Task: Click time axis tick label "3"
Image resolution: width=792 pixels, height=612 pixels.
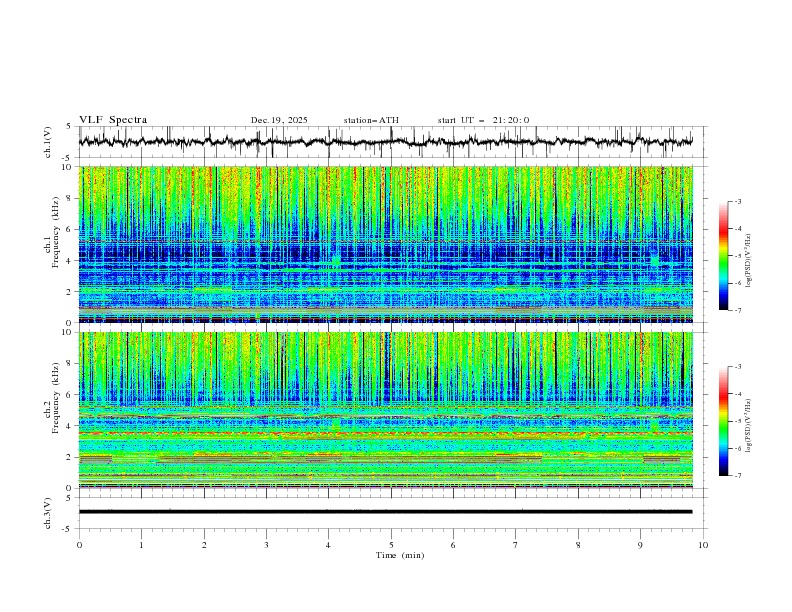Action: (266, 545)
